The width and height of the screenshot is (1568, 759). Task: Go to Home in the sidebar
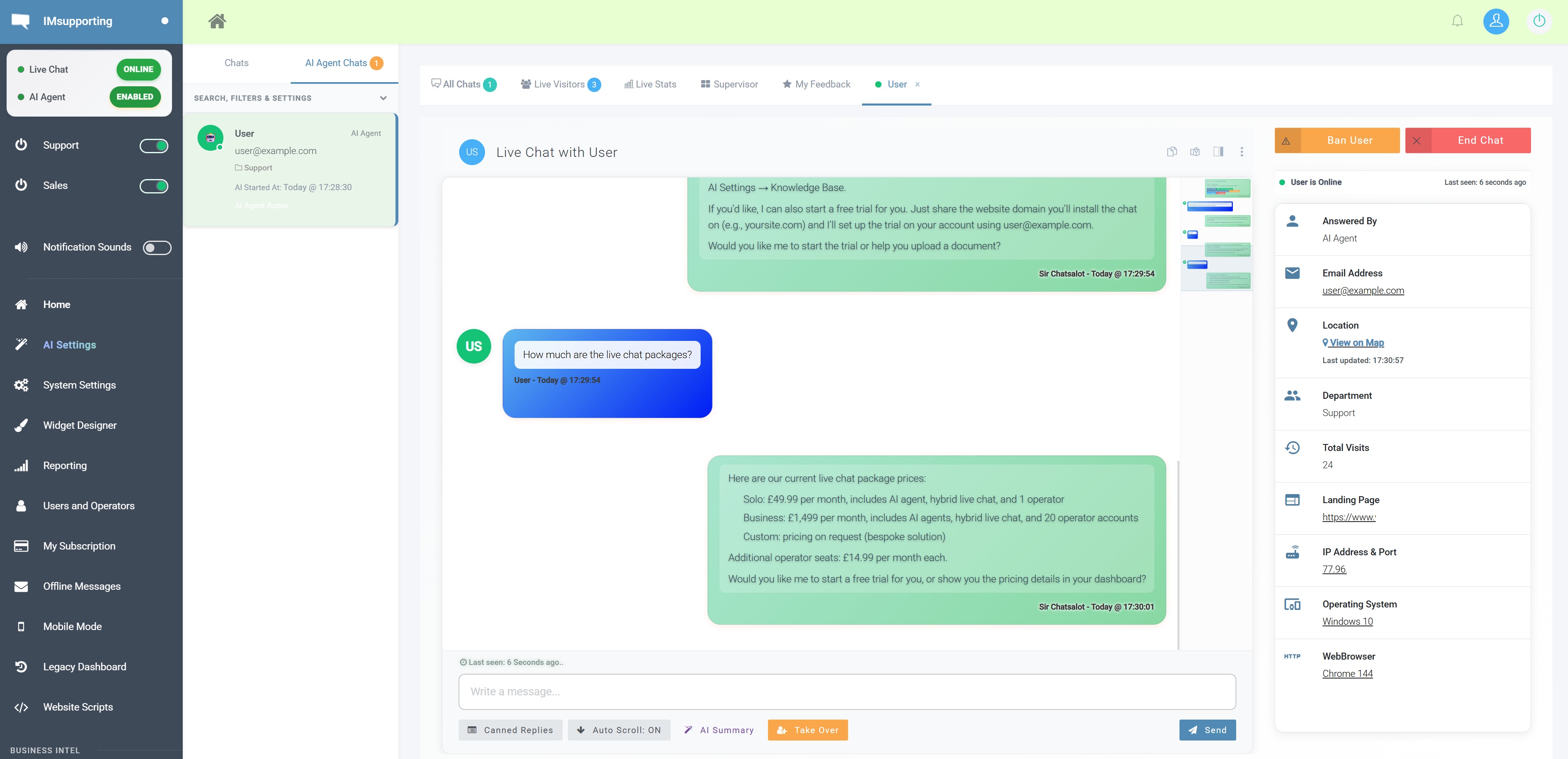57,304
